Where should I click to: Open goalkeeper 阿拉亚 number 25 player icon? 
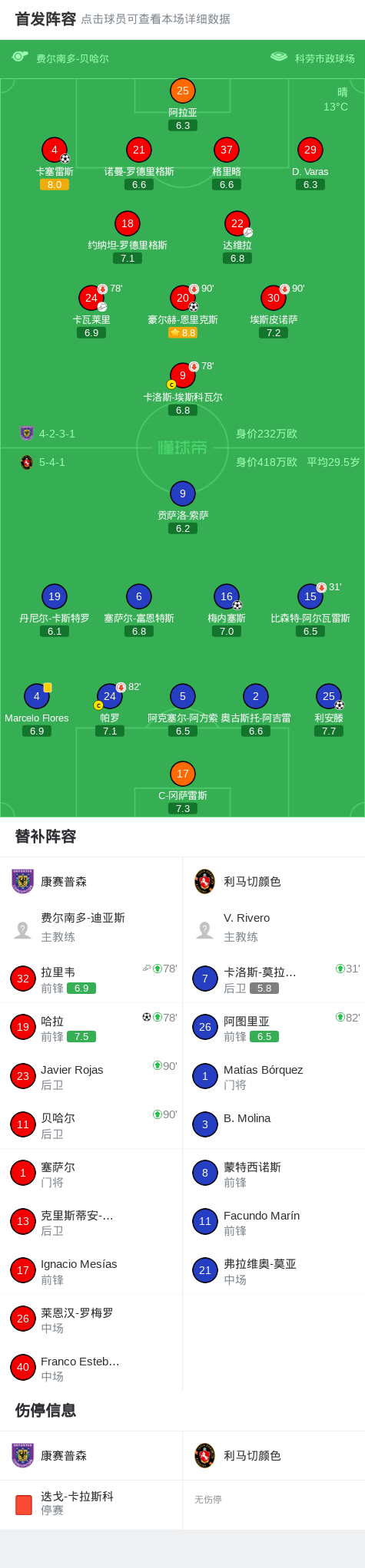[183, 91]
